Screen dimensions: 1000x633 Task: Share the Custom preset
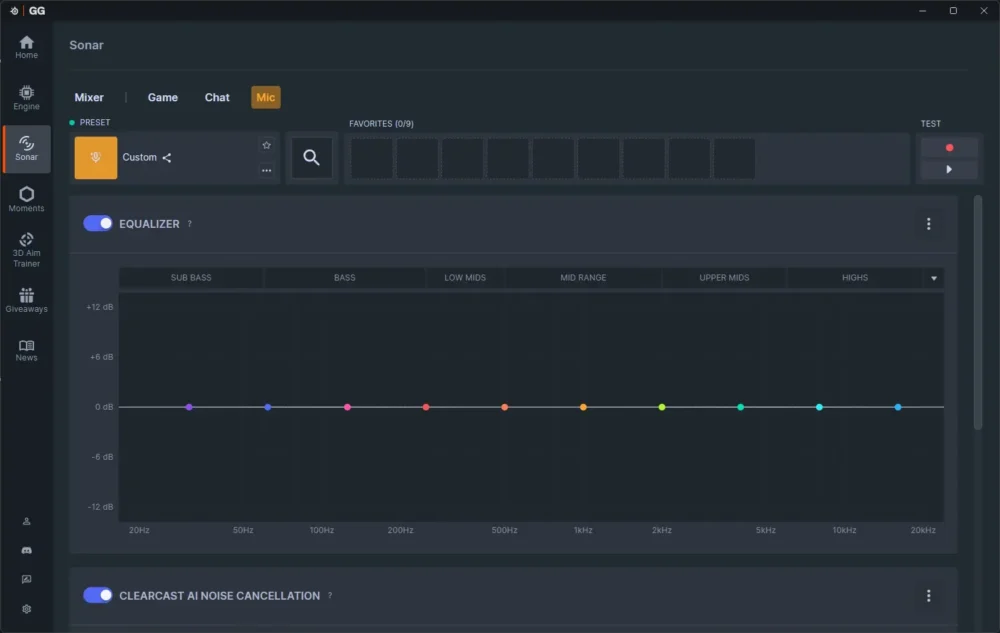166,157
